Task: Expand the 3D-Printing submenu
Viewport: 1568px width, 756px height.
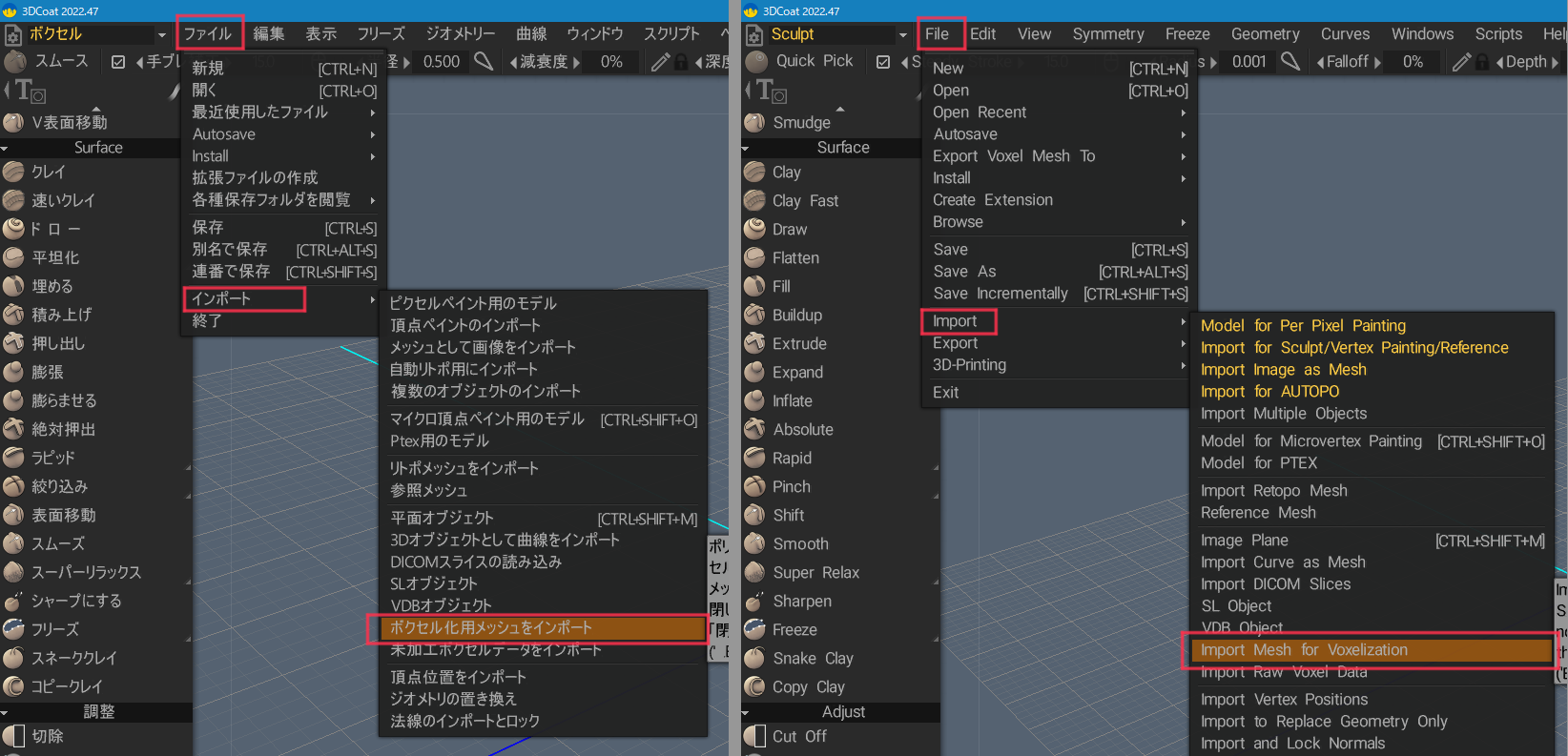Action: point(1059,364)
